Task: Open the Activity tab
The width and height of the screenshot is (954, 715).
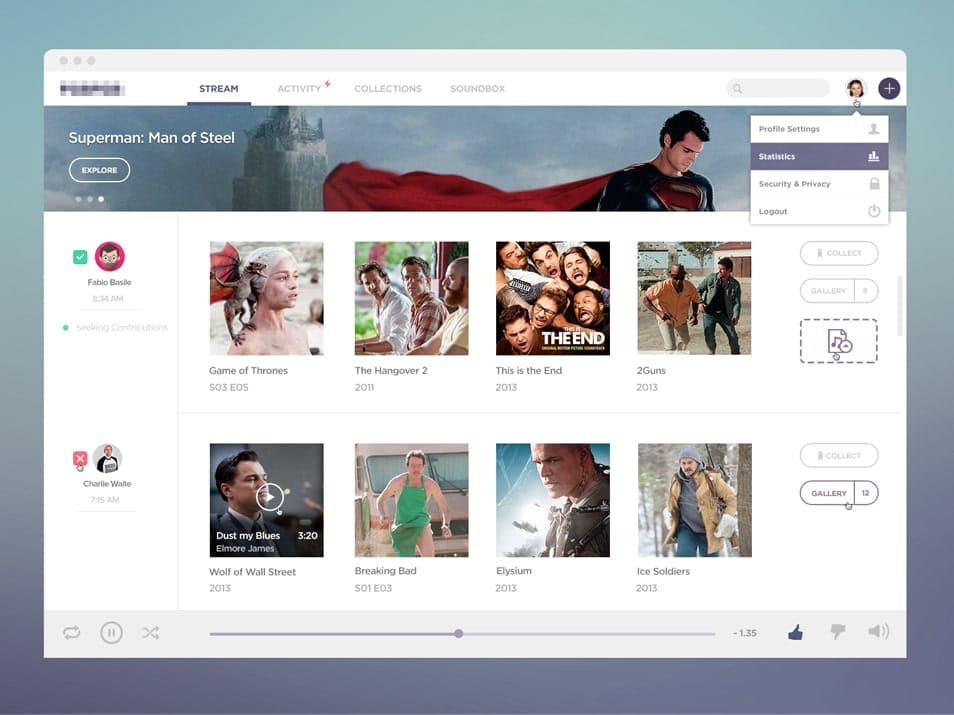Action: 299,89
